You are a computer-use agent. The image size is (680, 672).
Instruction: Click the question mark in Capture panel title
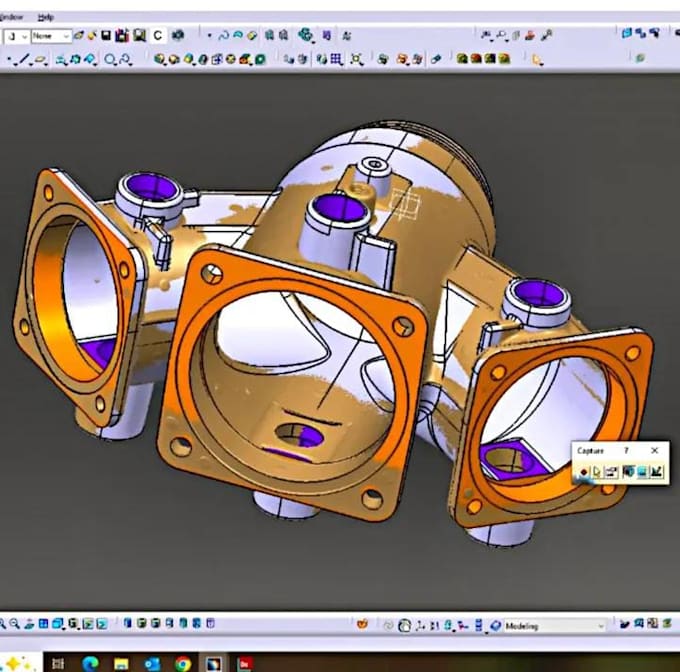point(626,451)
